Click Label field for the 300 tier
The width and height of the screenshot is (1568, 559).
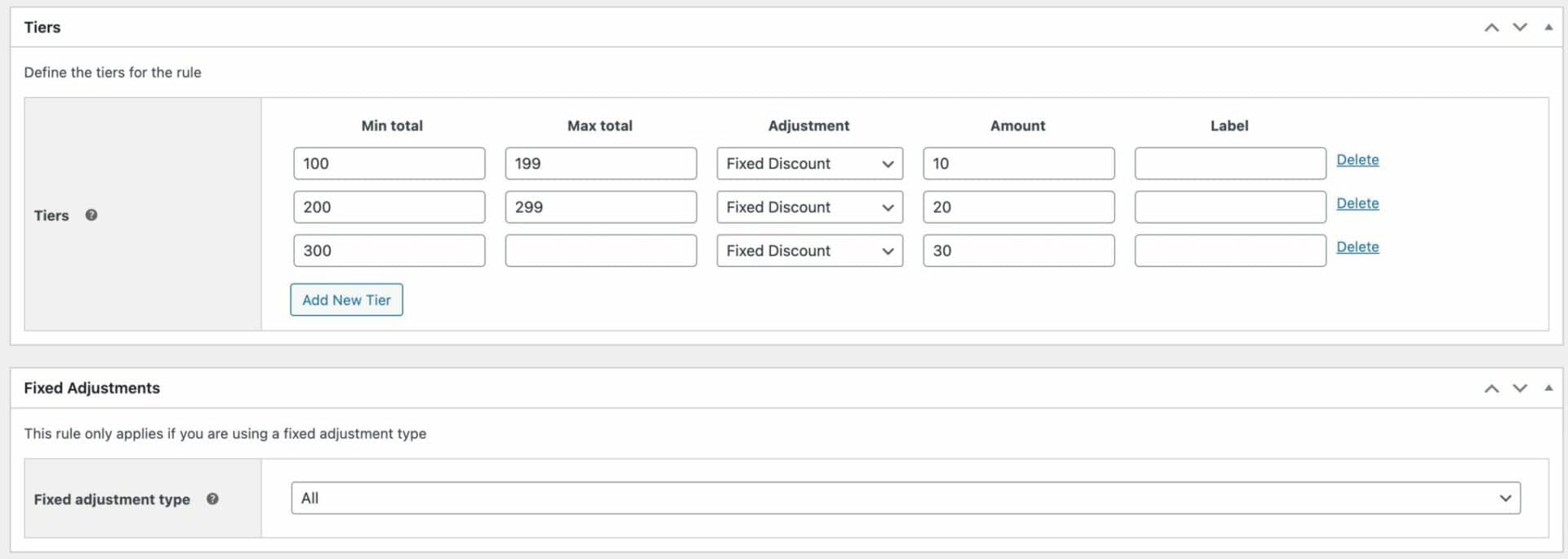tap(1230, 251)
